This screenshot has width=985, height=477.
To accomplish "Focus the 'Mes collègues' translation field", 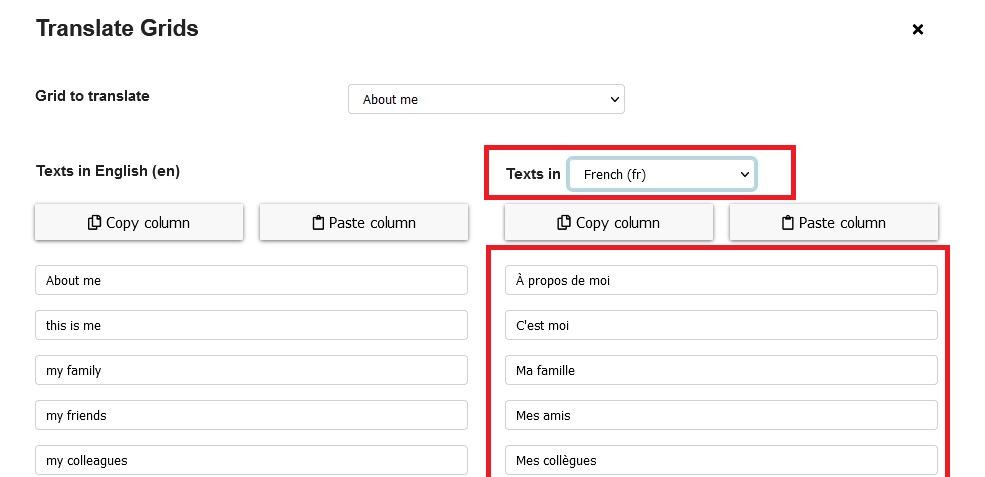I will click(x=721, y=460).
